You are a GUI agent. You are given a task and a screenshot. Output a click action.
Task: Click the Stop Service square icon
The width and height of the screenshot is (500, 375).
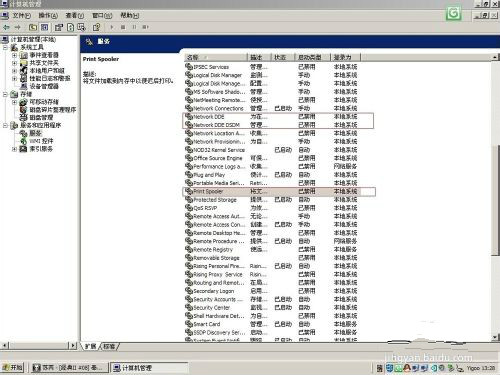123,27
